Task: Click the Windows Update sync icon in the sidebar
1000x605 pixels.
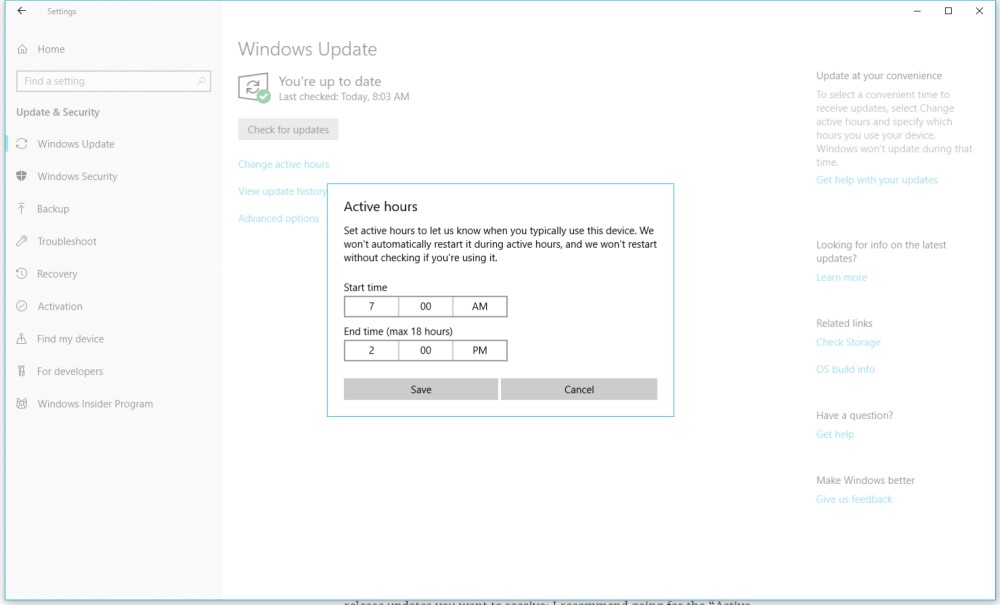Action: click(x=22, y=143)
